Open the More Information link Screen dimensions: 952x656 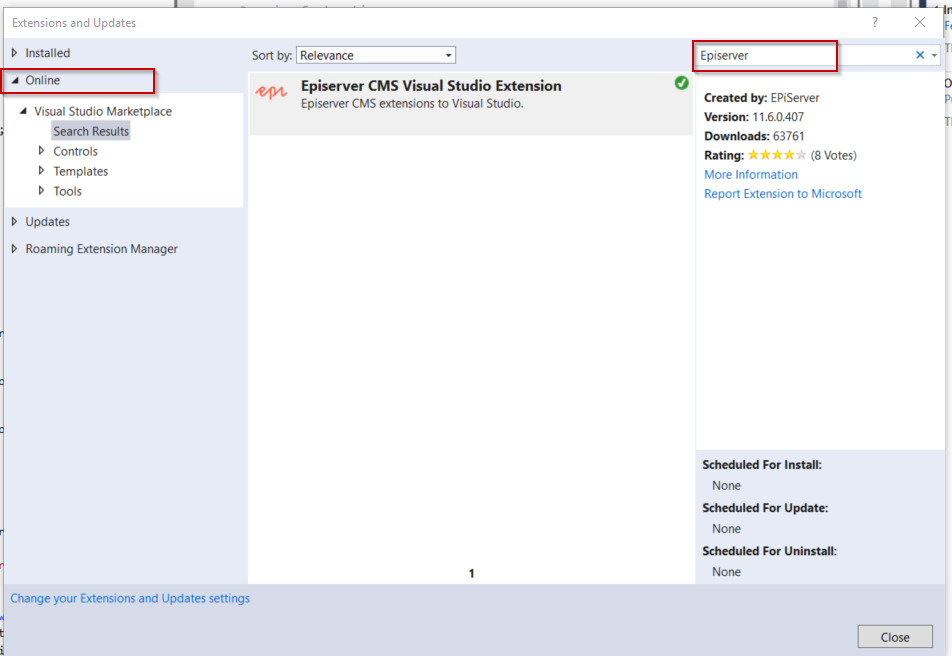pos(751,174)
